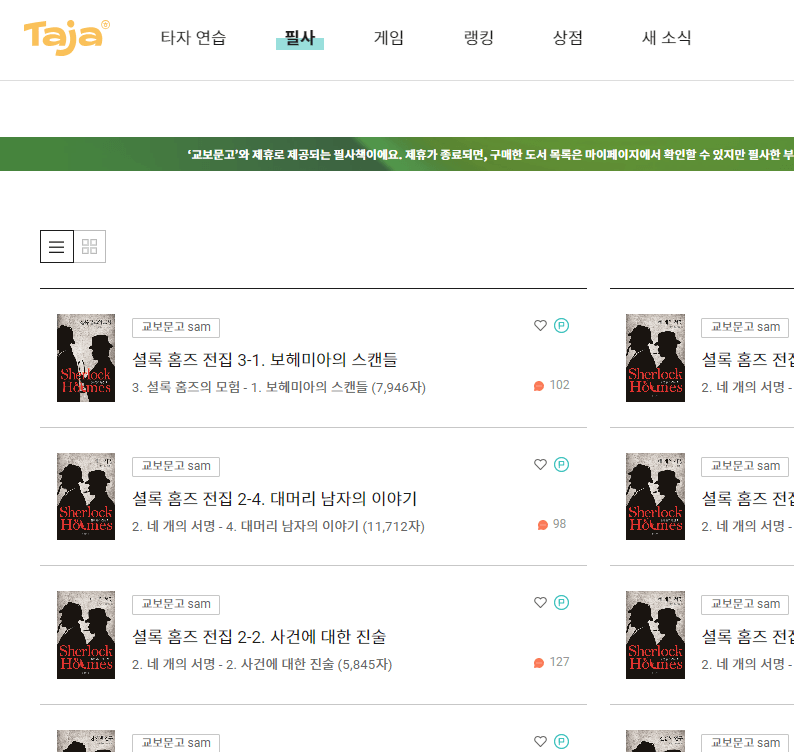Open book cover of 2-2. 사건에 대한 진술
Screen dimensions: 794x752
pyautogui.click(x=86, y=635)
